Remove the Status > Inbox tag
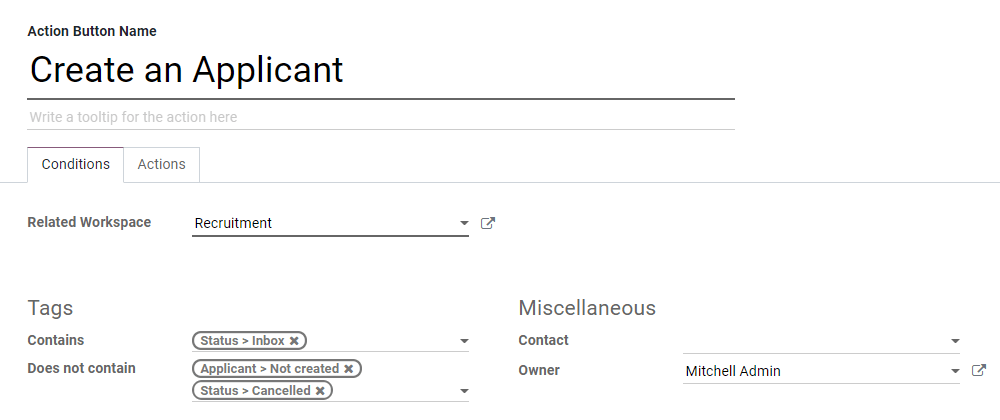This screenshot has height=420, width=1000. point(294,341)
